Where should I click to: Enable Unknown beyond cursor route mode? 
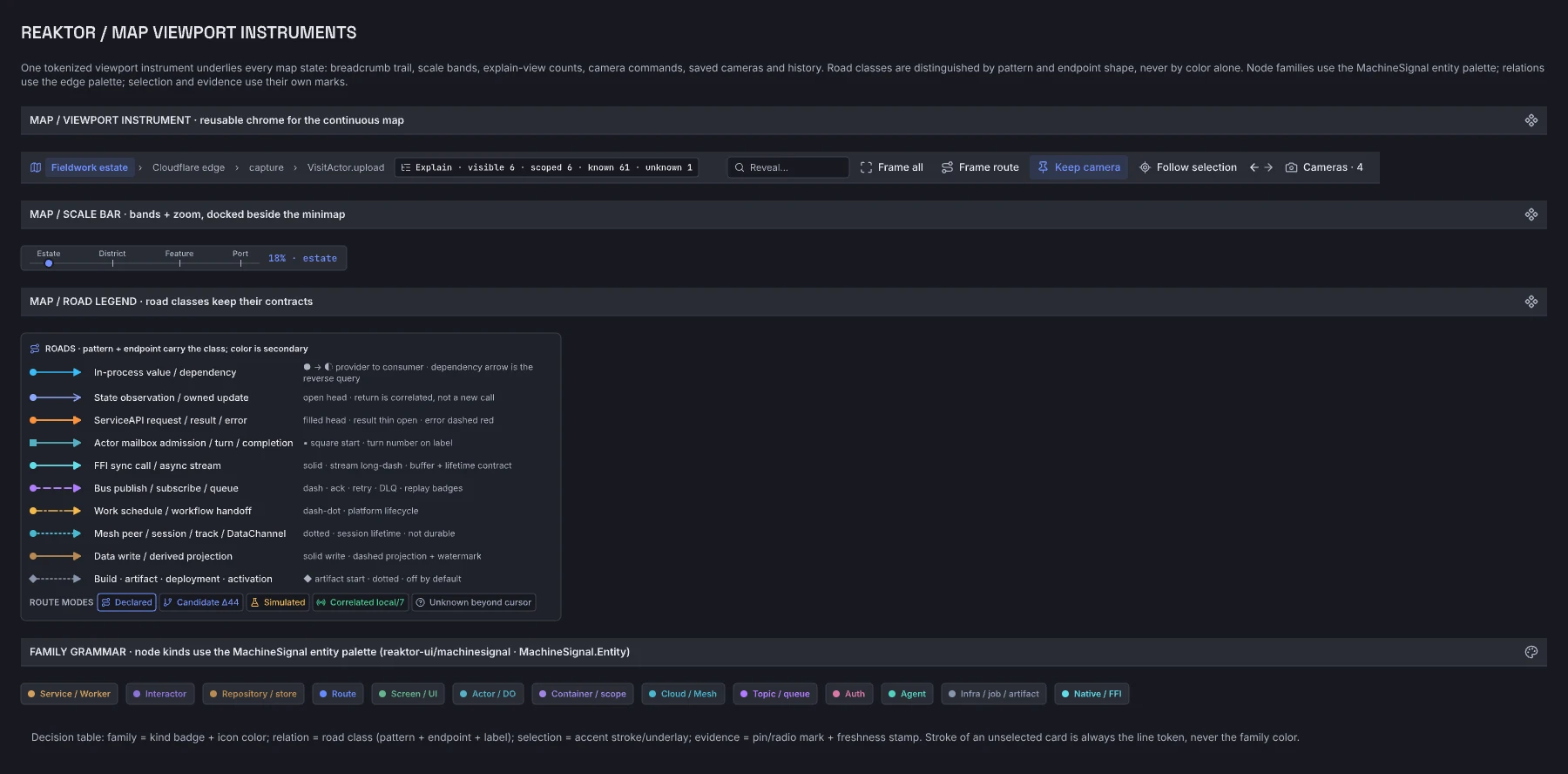click(x=473, y=602)
